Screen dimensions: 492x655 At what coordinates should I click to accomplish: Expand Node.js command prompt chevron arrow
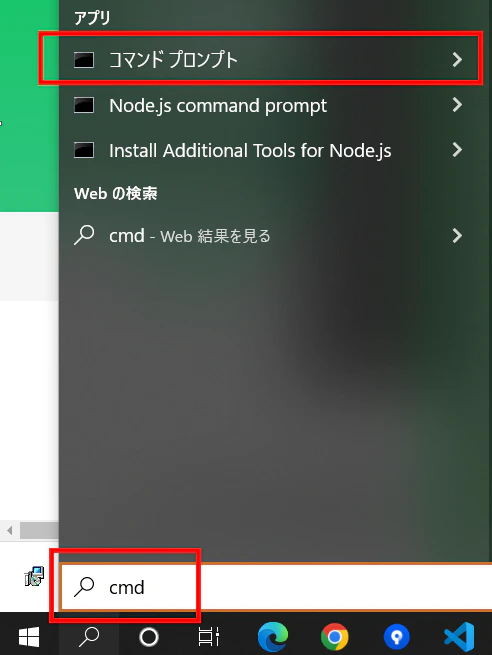click(x=457, y=104)
